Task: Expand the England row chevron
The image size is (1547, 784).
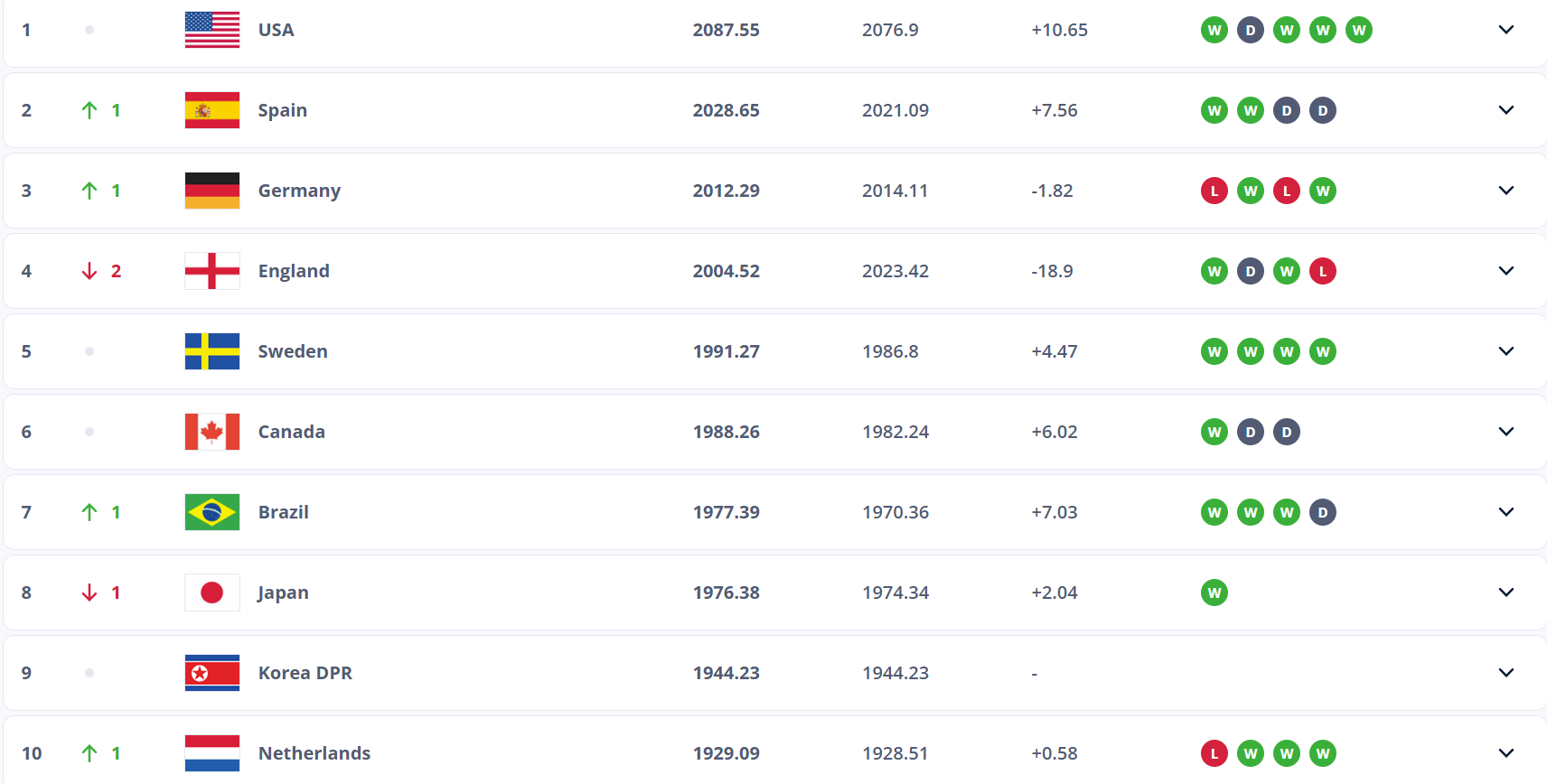Action: point(1505,271)
